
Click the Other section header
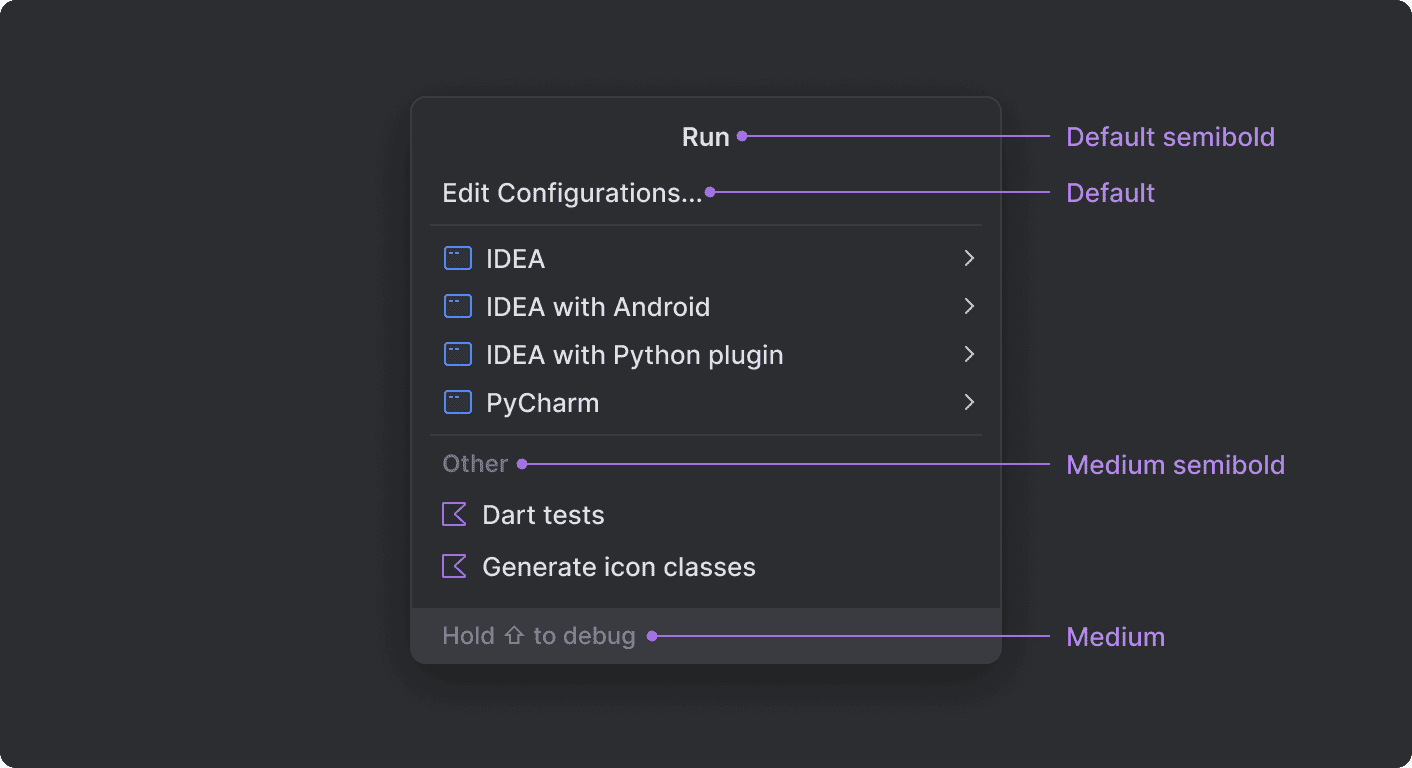[475, 464]
